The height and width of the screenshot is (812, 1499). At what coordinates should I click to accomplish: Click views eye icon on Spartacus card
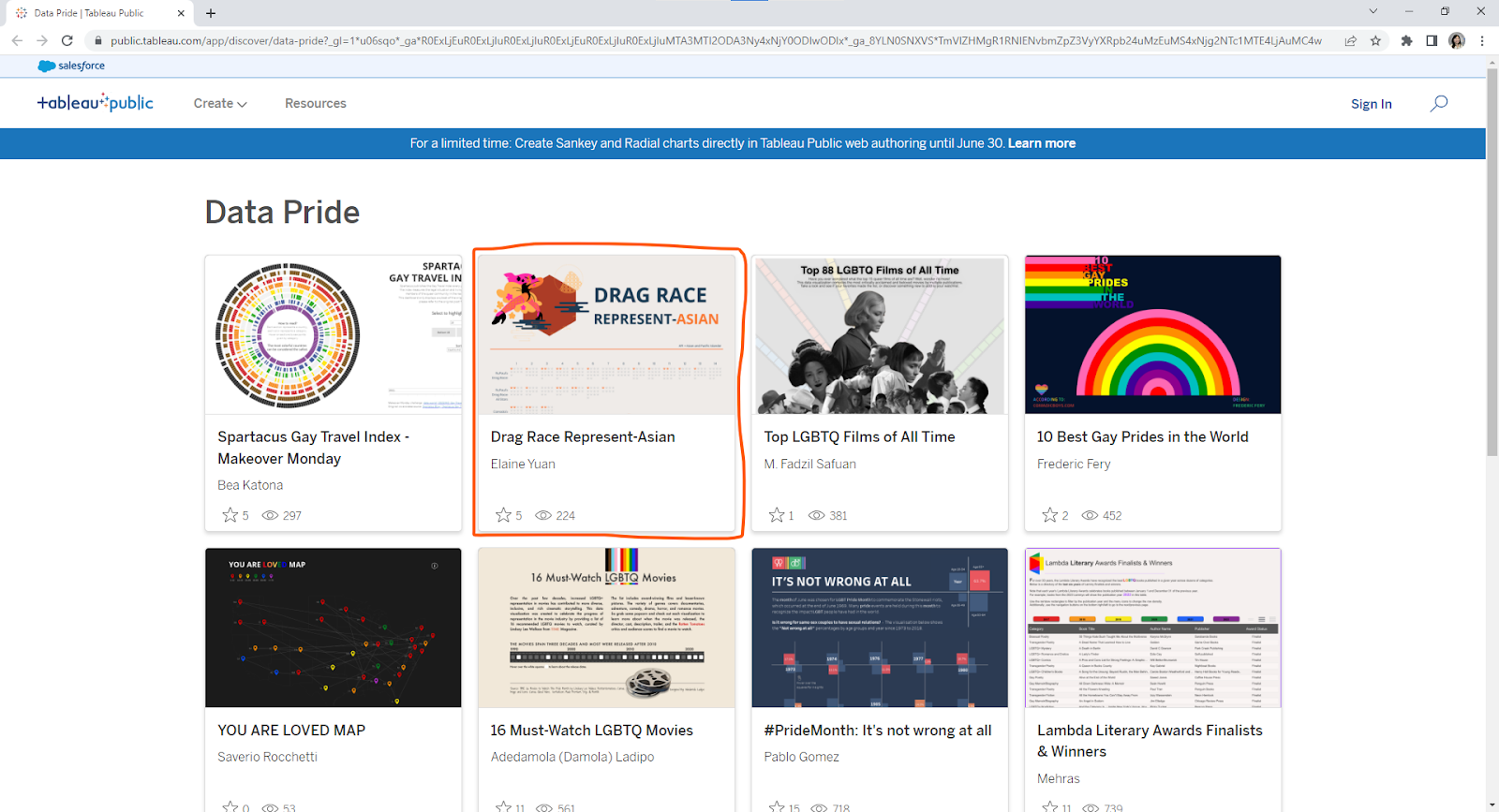(270, 515)
